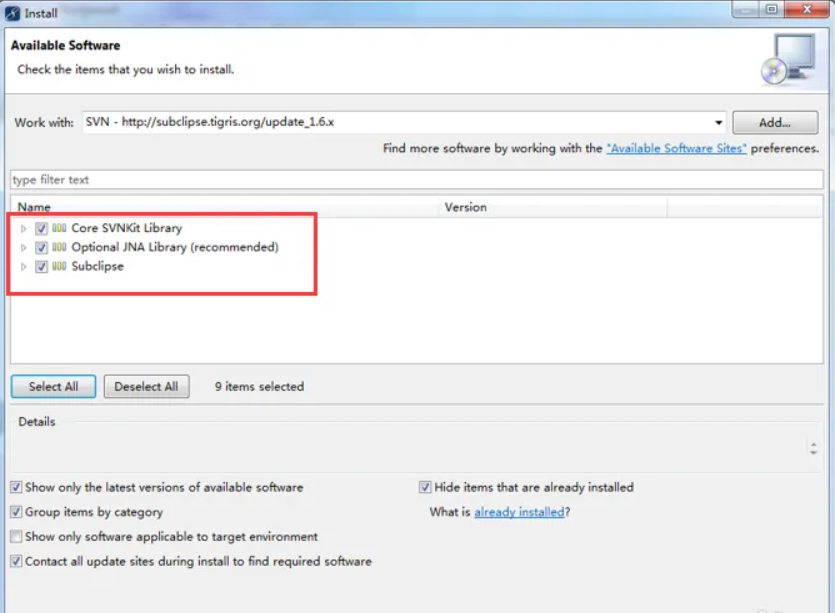Click the 9 items selected label
Screen dimensions: 835x613
pos(259,387)
